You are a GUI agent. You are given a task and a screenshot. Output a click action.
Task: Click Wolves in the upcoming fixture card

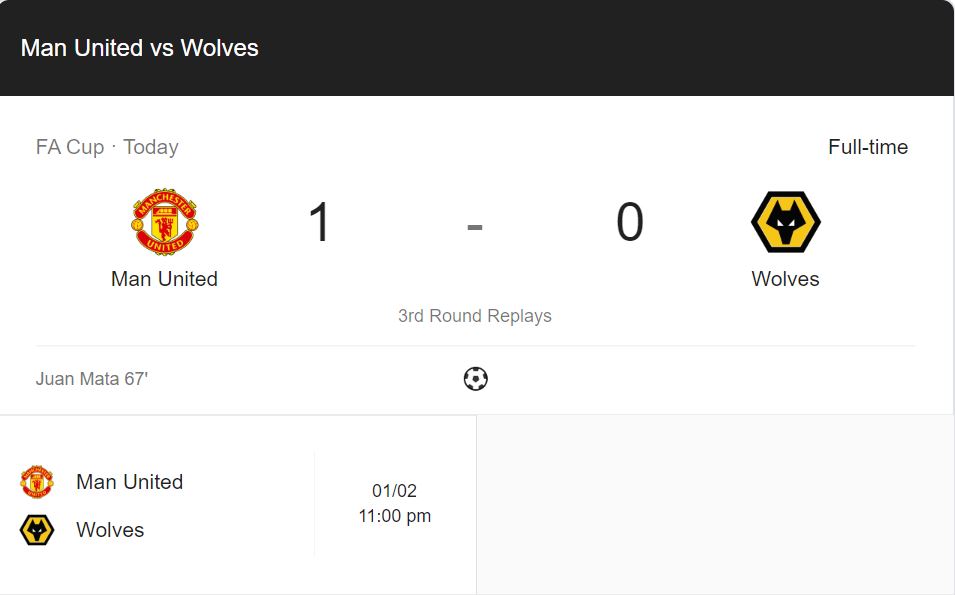tap(110, 530)
